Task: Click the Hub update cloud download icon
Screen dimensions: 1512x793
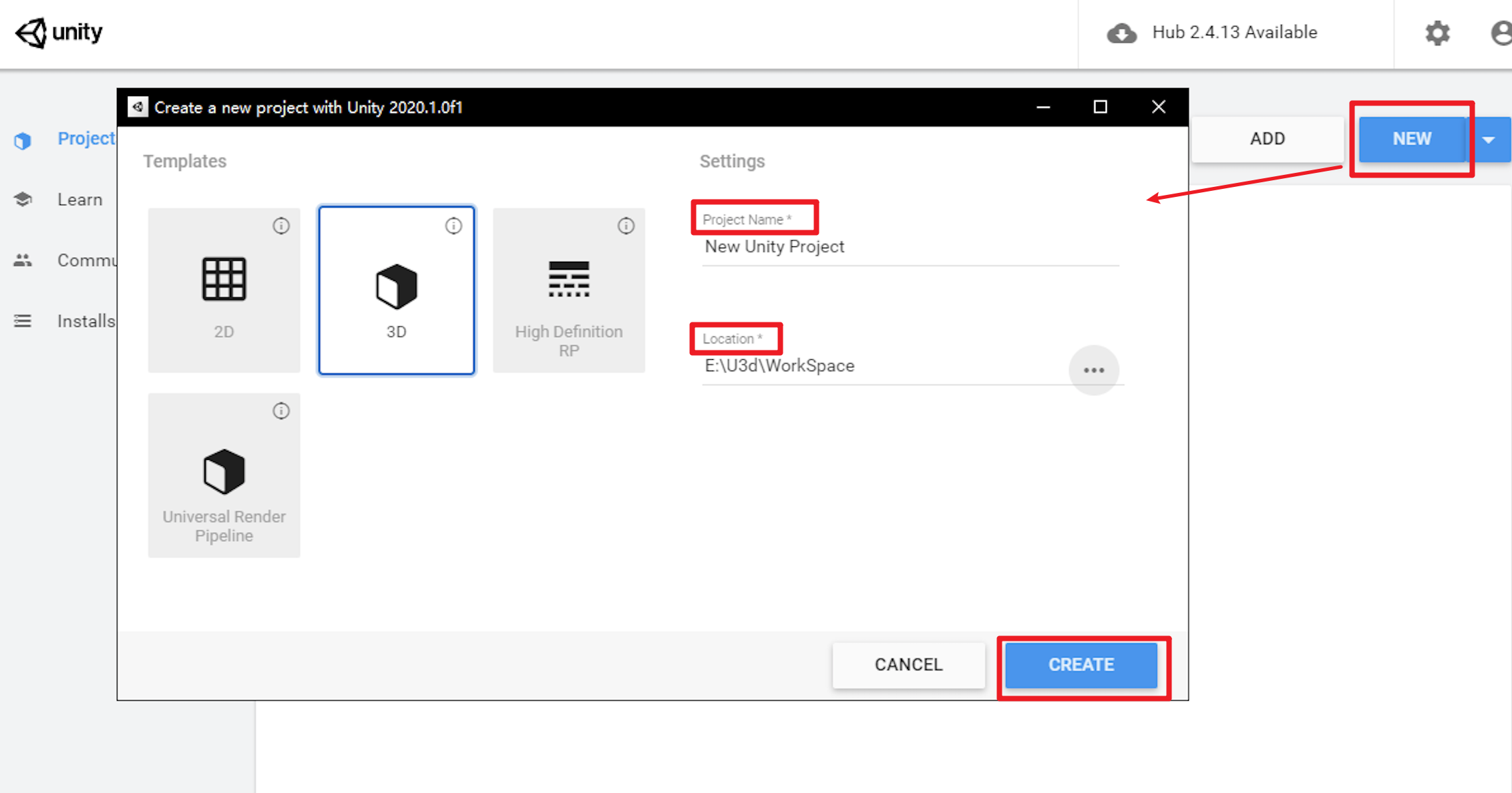Action: pyautogui.click(x=1121, y=33)
